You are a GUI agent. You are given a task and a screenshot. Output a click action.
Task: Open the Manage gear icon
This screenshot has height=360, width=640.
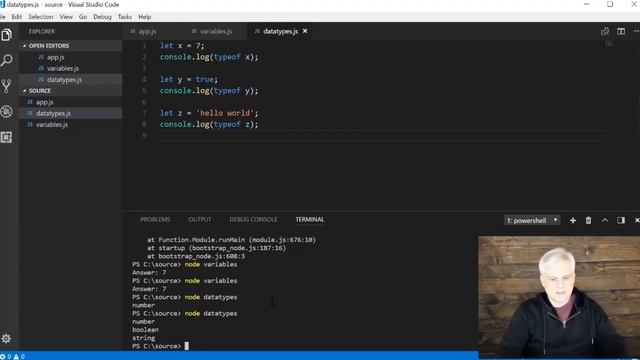point(6,338)
